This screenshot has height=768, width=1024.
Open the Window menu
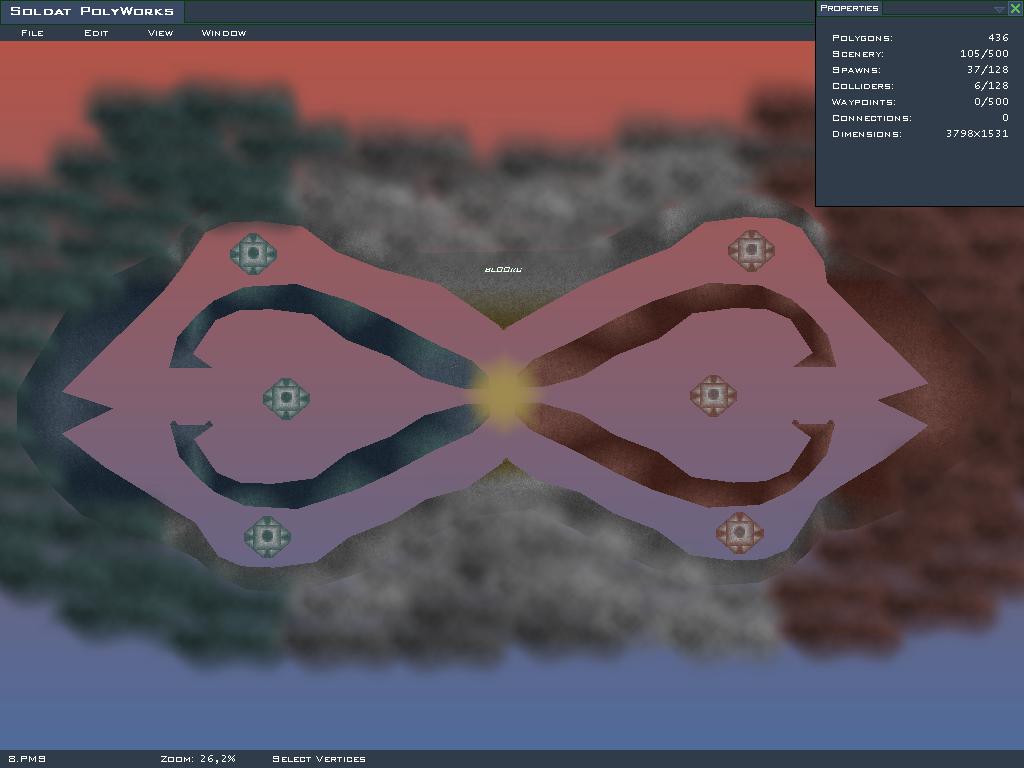[x=223, y=33]
